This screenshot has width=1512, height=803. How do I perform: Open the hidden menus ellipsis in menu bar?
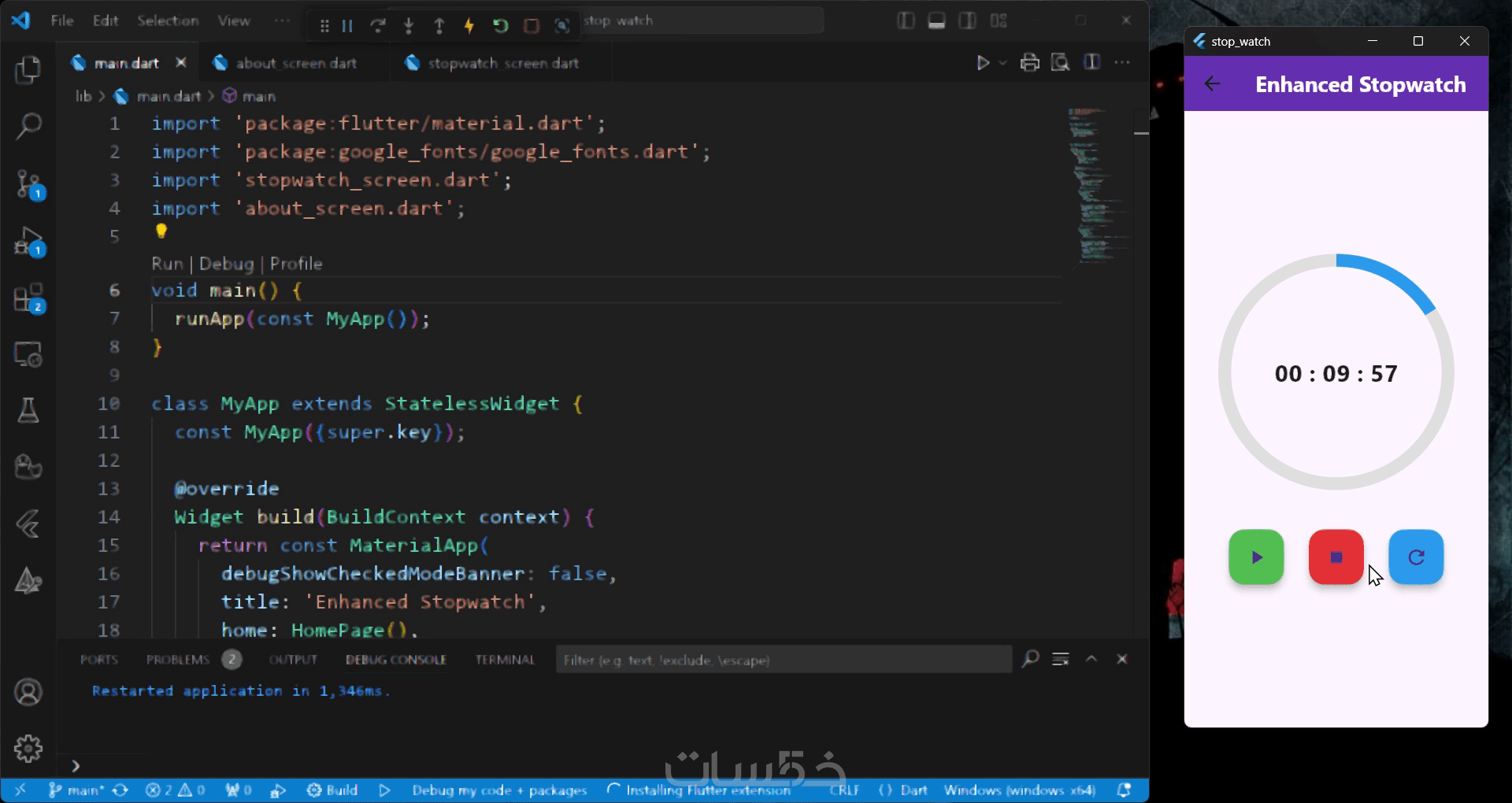pos(282,20)
